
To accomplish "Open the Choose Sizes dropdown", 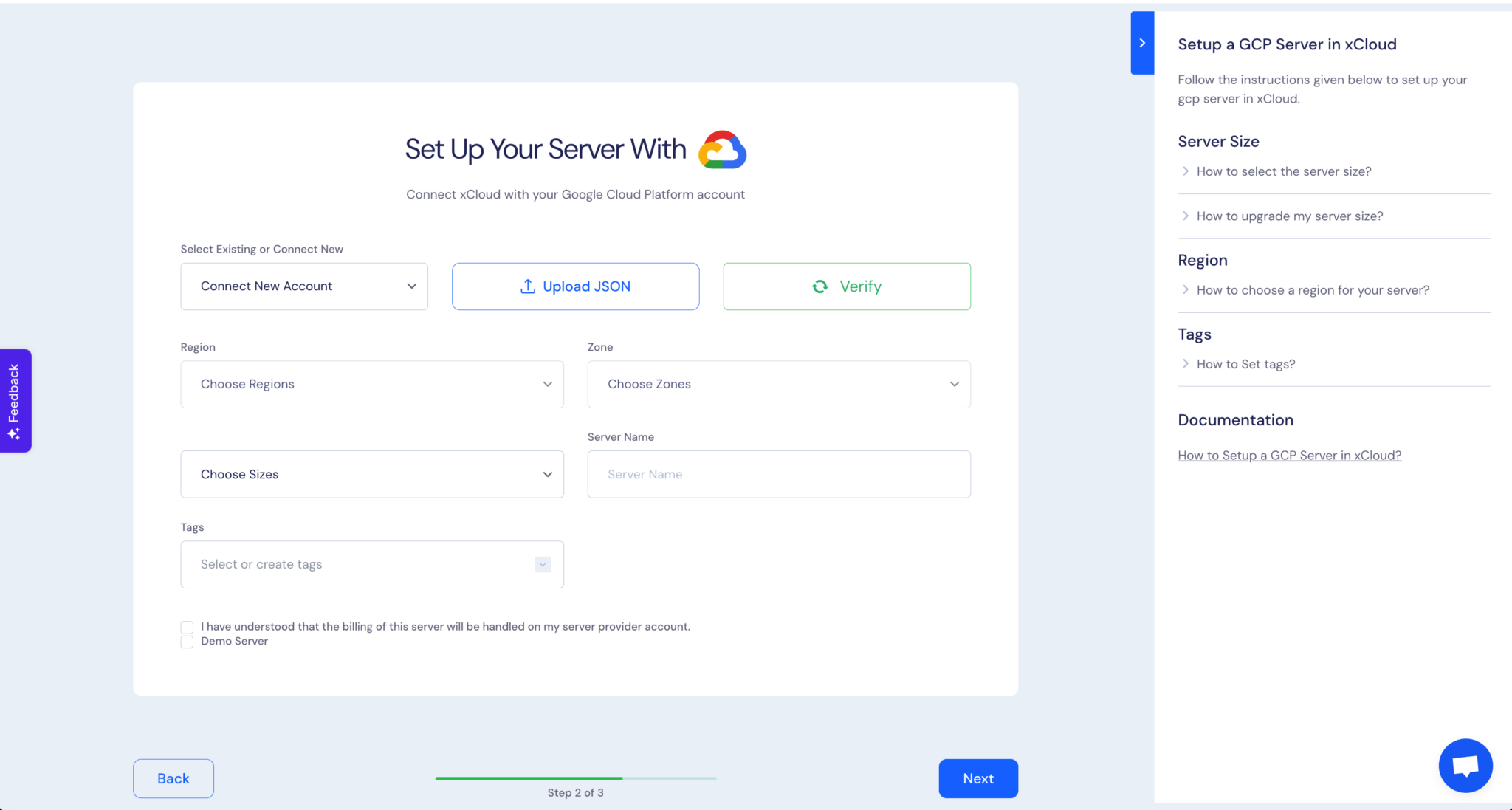I will (371, 474).
